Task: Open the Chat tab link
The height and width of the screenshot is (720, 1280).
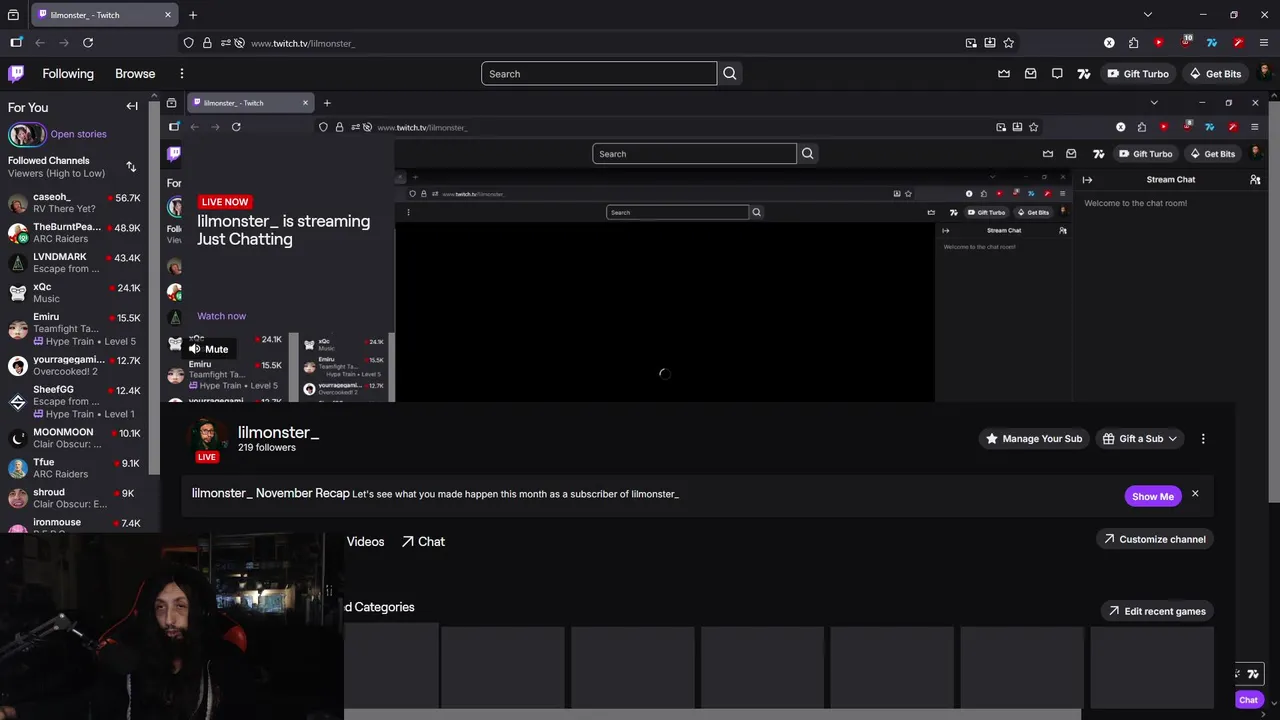Action: [423, 541]
